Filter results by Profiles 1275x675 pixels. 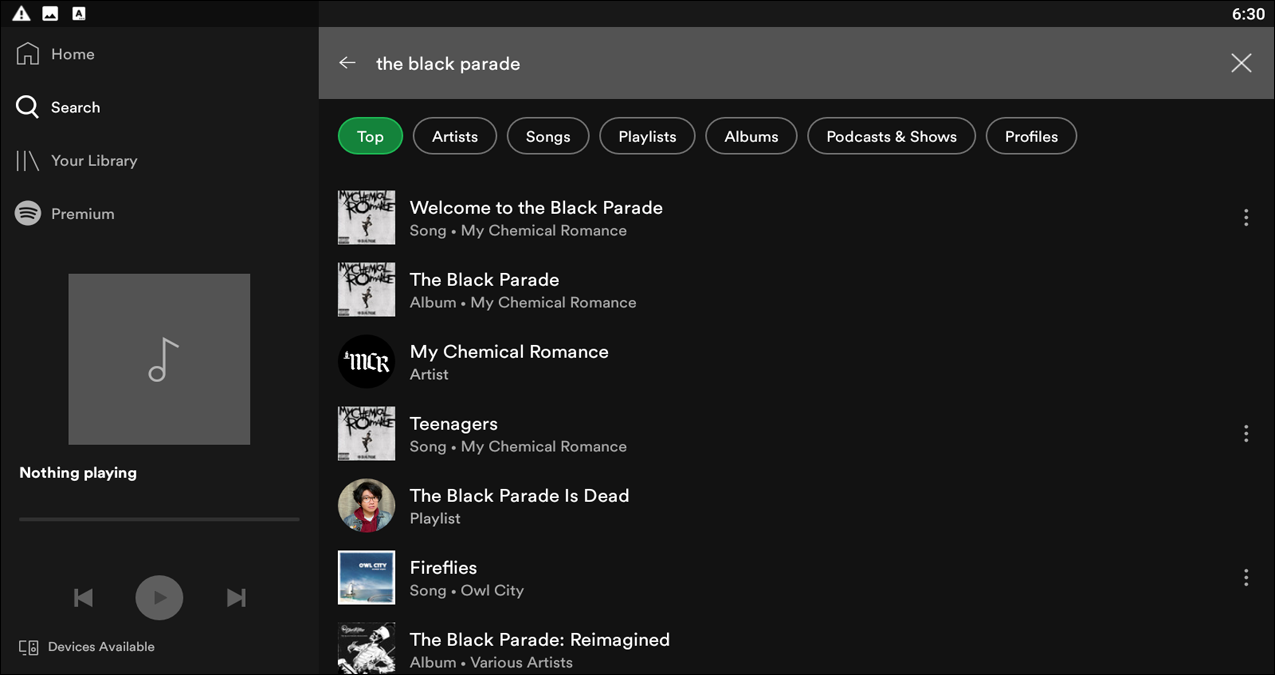point(1031,136)
